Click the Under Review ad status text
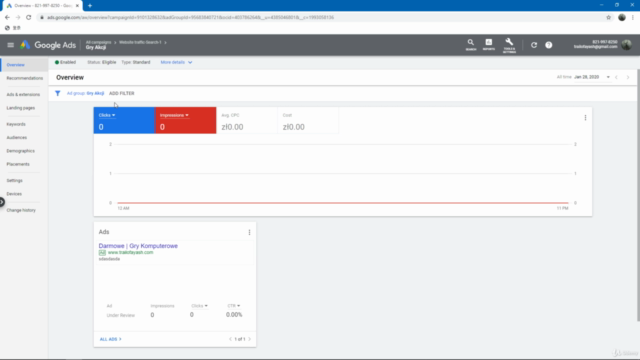 120,315
